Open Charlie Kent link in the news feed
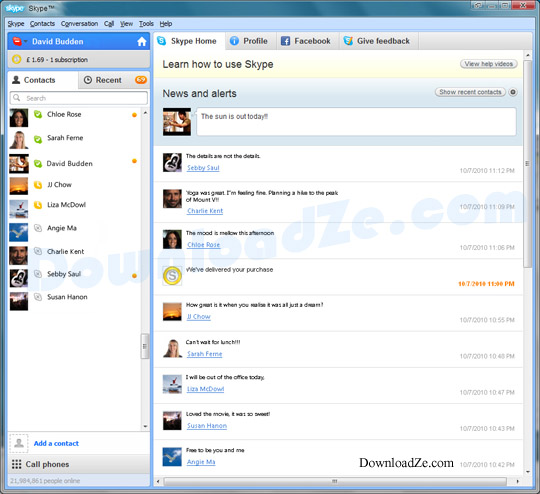Viewport: 540px width, 494px height. click(205, 211)
